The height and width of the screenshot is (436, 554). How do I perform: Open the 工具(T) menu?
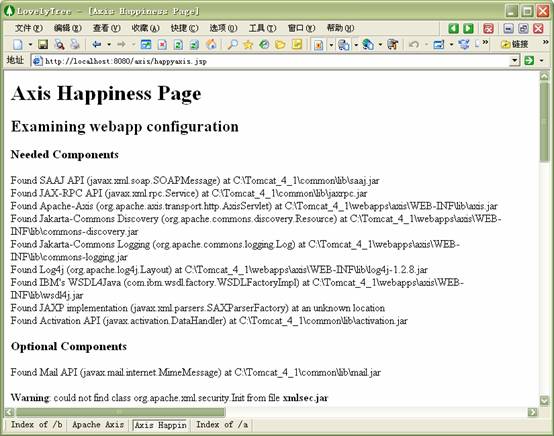click(262, 28)
